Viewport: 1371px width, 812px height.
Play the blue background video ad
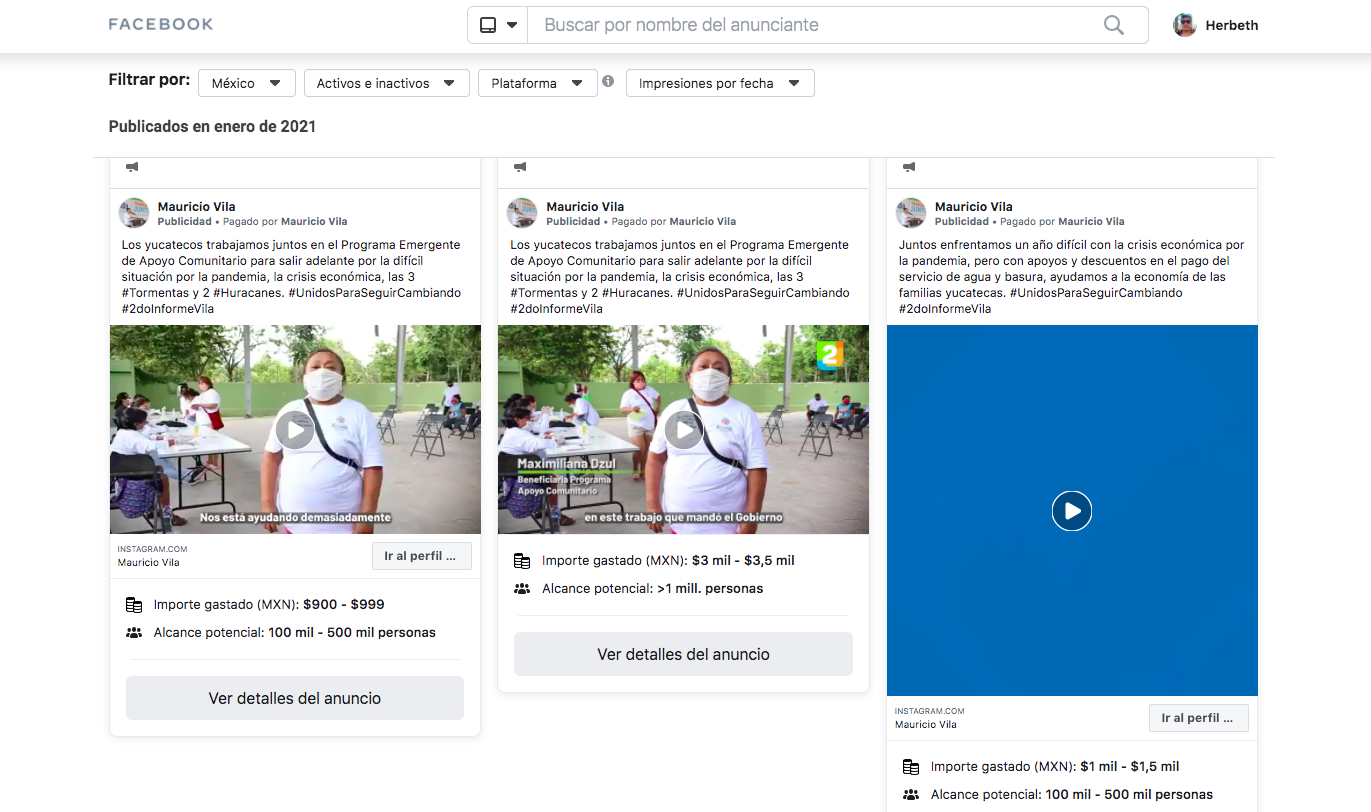[1072, 511]
